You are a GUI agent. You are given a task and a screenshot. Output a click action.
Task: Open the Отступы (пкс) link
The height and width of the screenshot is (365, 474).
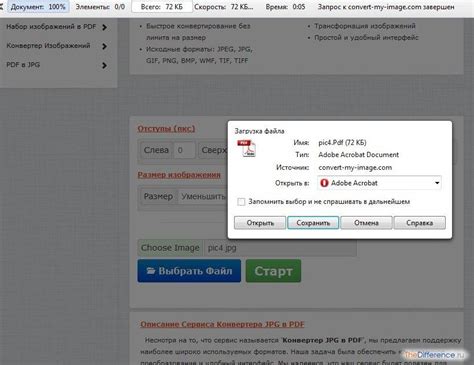(166, 129)
